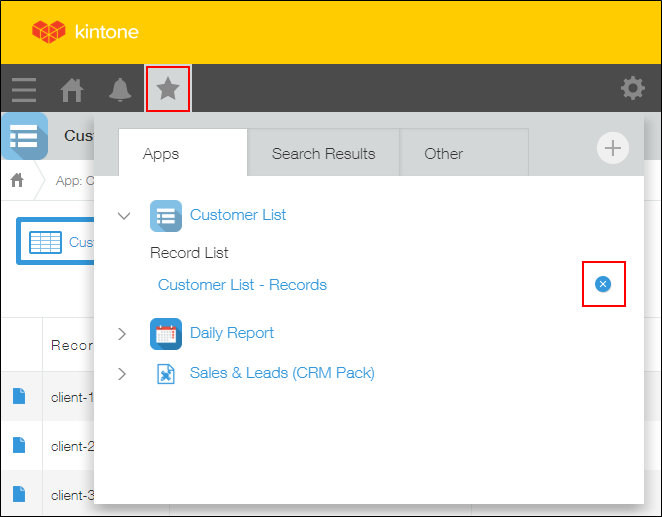The height and width of the screenshot is (517, 662).
Task: Open Sales & Leads (CRM Pack) link
Action: pyautogui.click(x=282, y=373)
